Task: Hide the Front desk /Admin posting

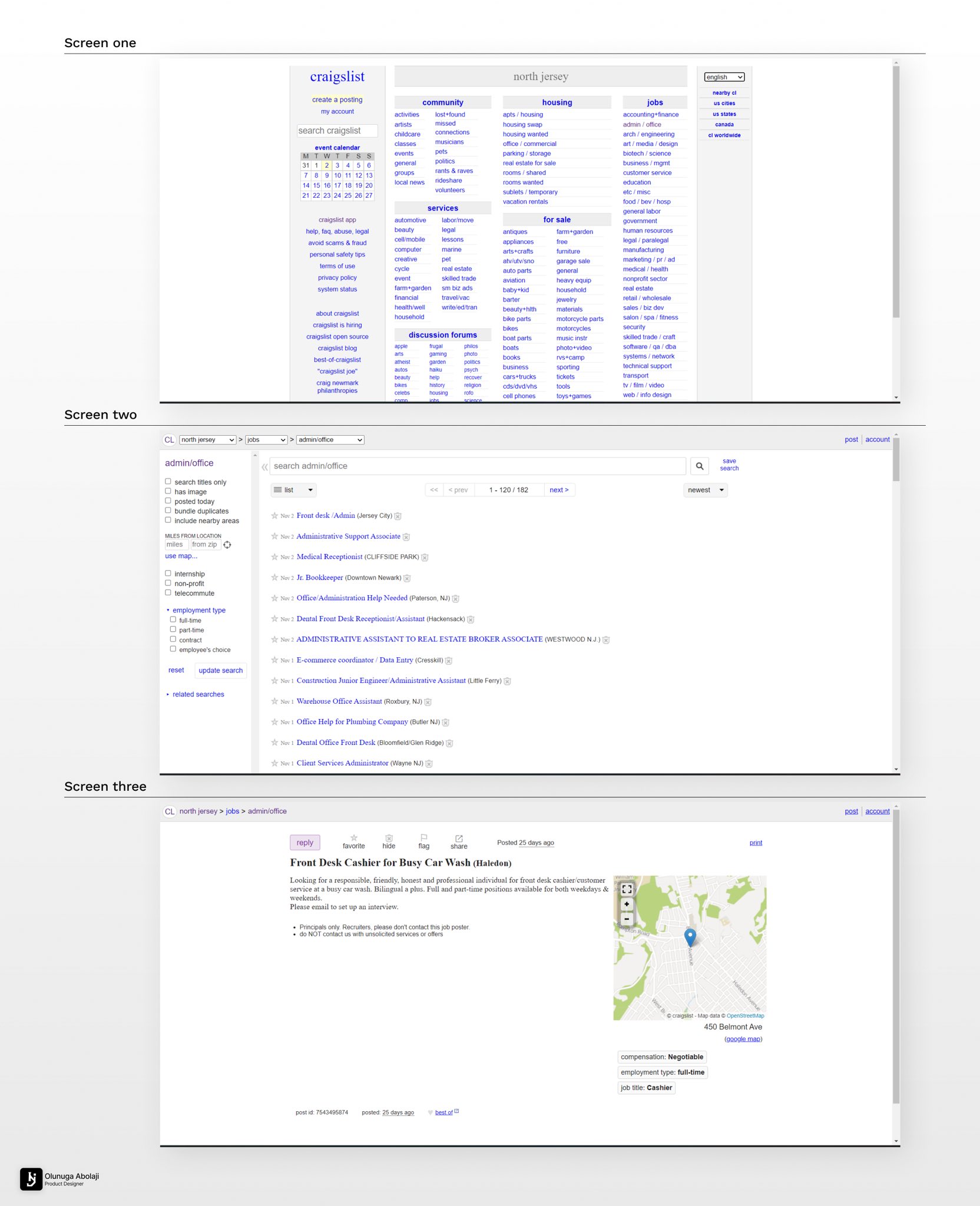Action: pos(398,516)
